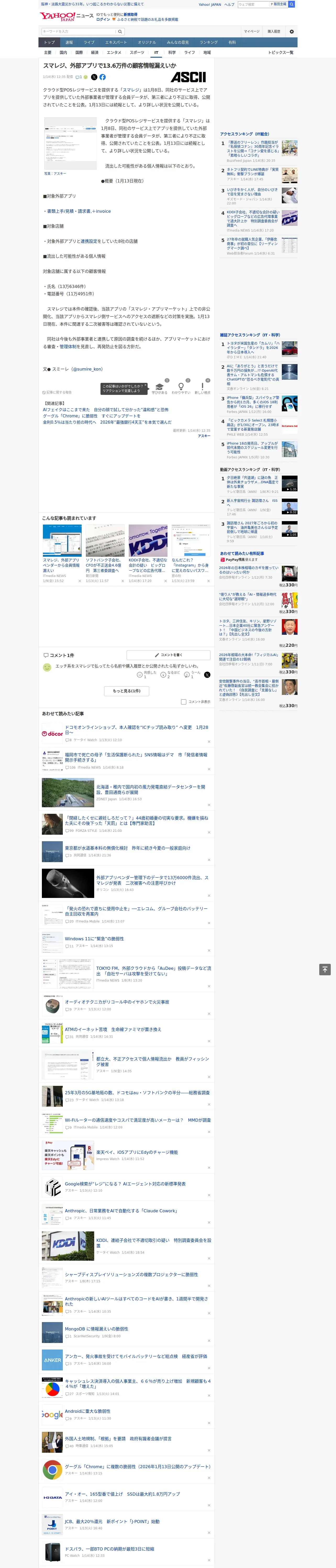Open the 科学 category tab
Image resolution: width=336 pixels, height=1568 pixels.
172,52
